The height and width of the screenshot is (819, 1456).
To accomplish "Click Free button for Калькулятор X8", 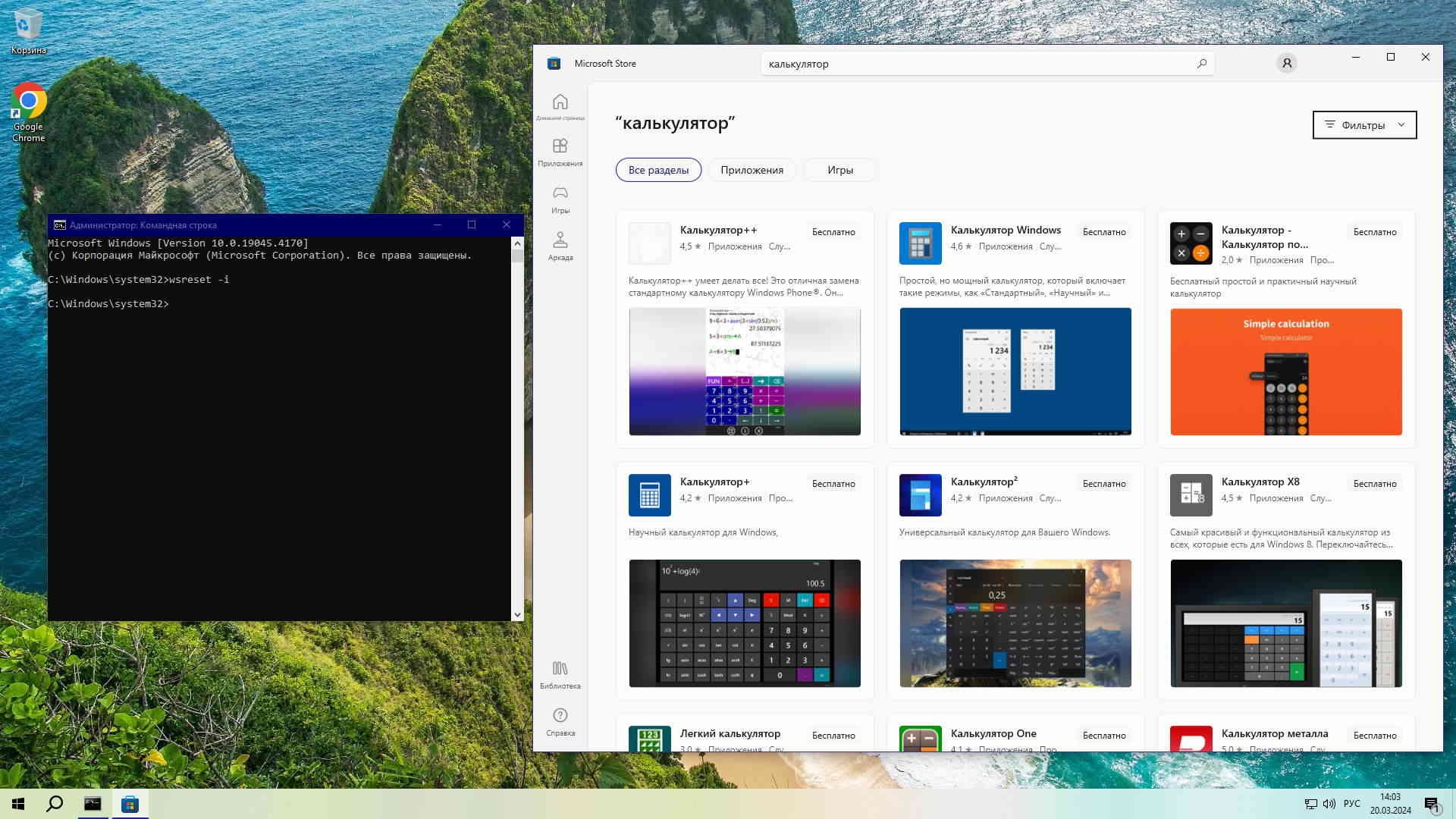I will [x=1374, y=484].
